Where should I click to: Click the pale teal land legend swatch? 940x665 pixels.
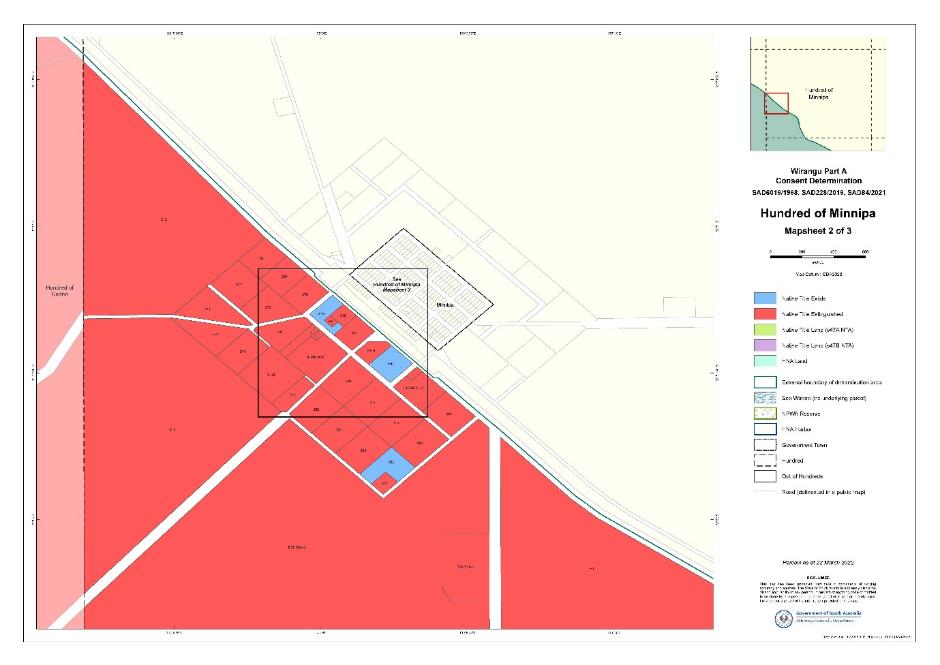765,361
